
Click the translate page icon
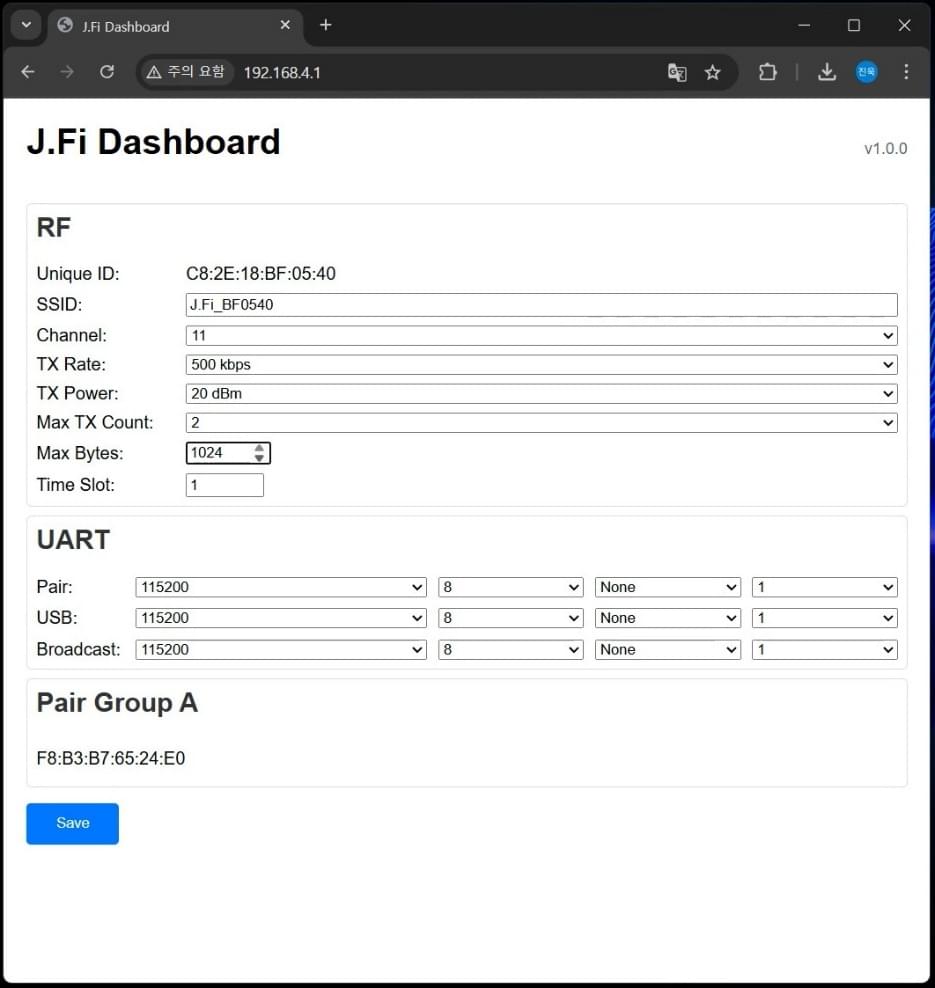click(x=677, y=72)
